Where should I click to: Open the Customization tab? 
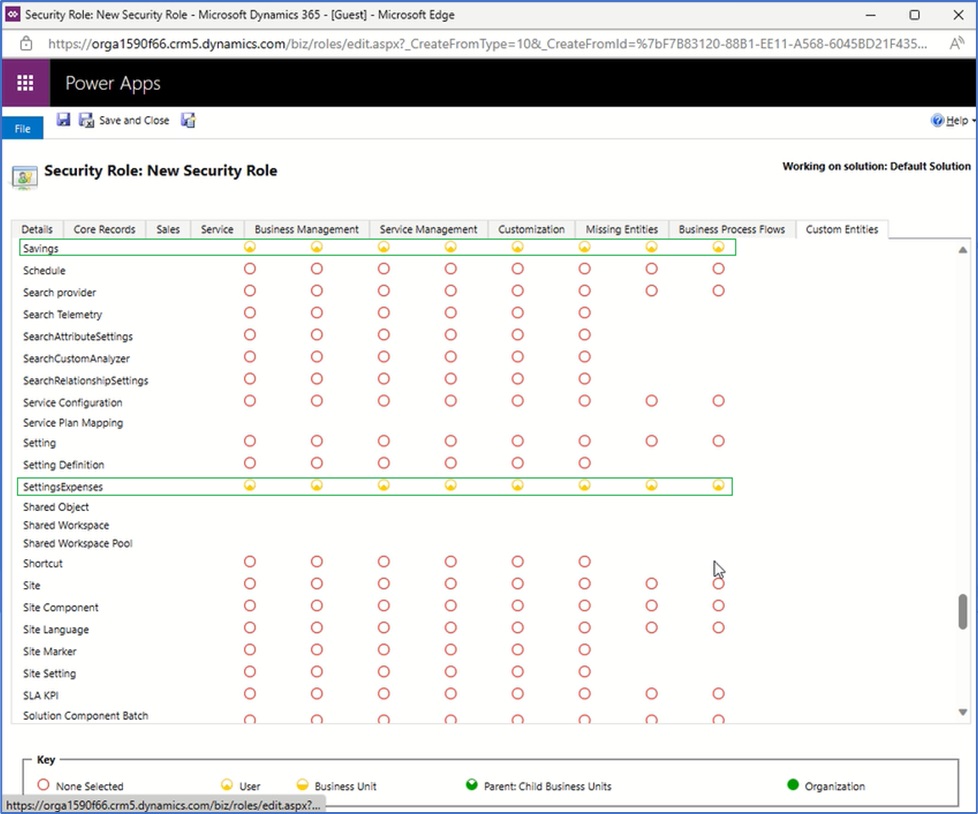click(531, 229)
